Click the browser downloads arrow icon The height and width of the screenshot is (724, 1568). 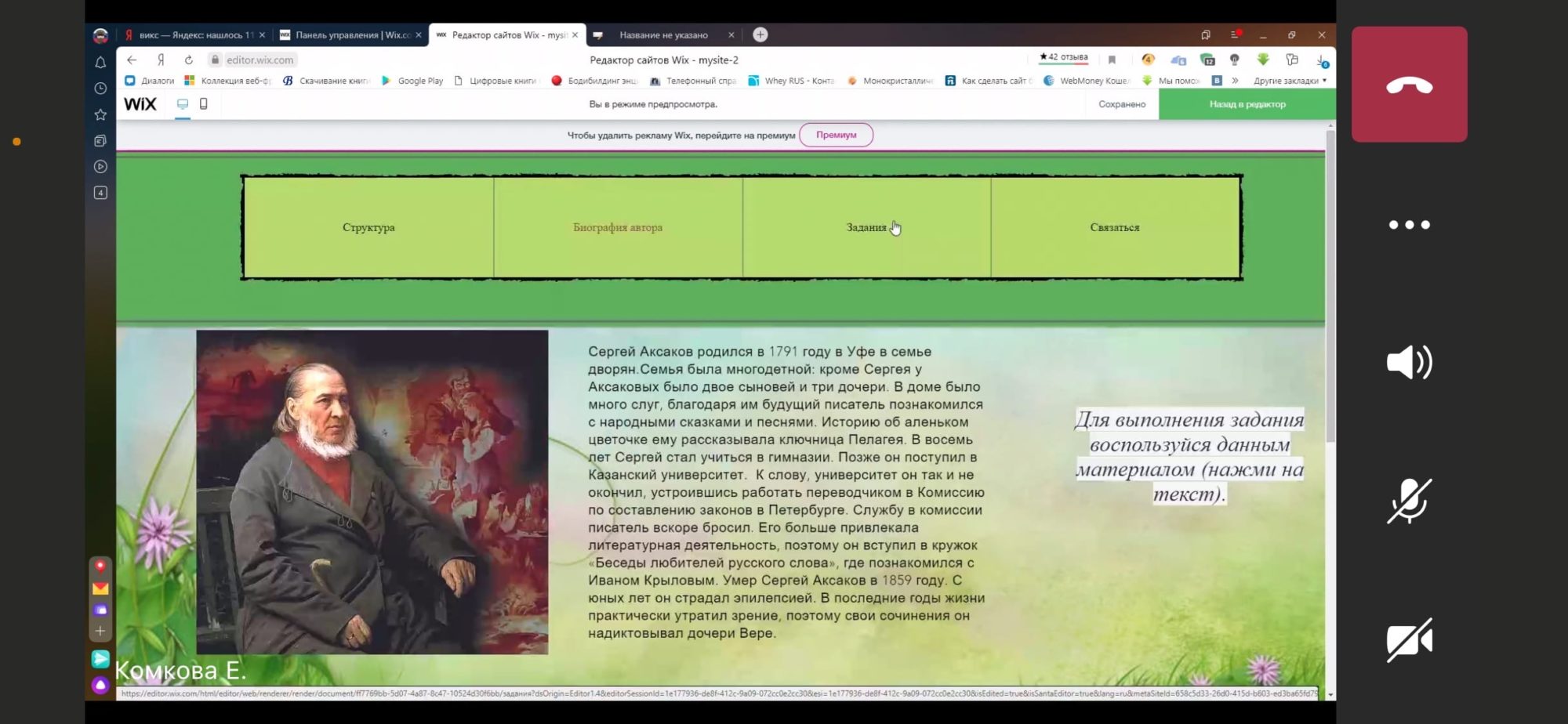coord(1321,60)
